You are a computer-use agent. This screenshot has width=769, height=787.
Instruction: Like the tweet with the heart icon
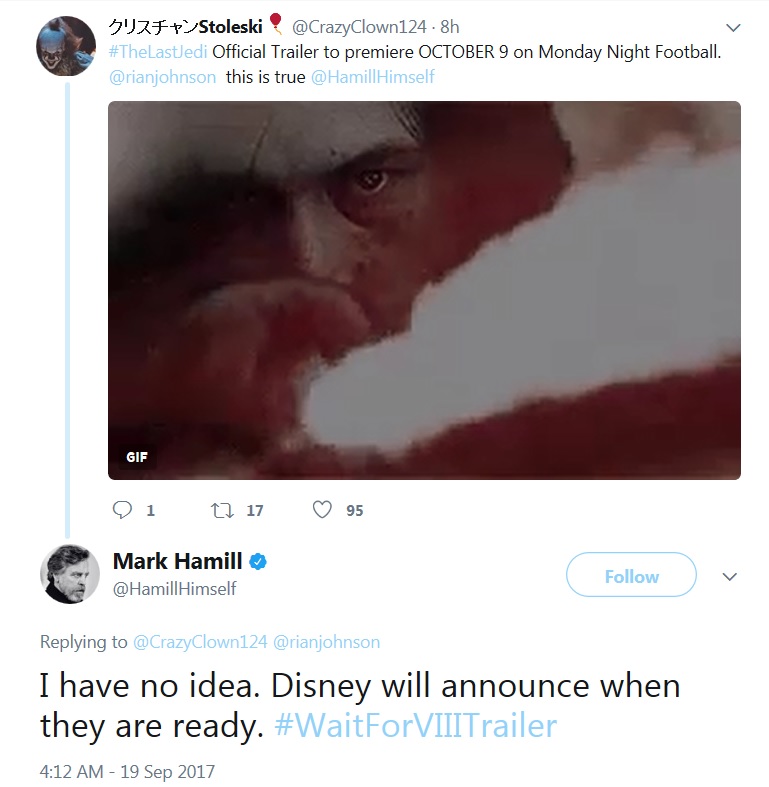(322, 510)
